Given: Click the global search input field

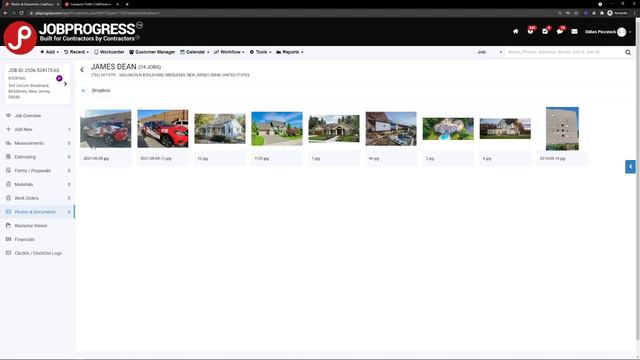Looking at the screenshot, I should tap(563, 52).
